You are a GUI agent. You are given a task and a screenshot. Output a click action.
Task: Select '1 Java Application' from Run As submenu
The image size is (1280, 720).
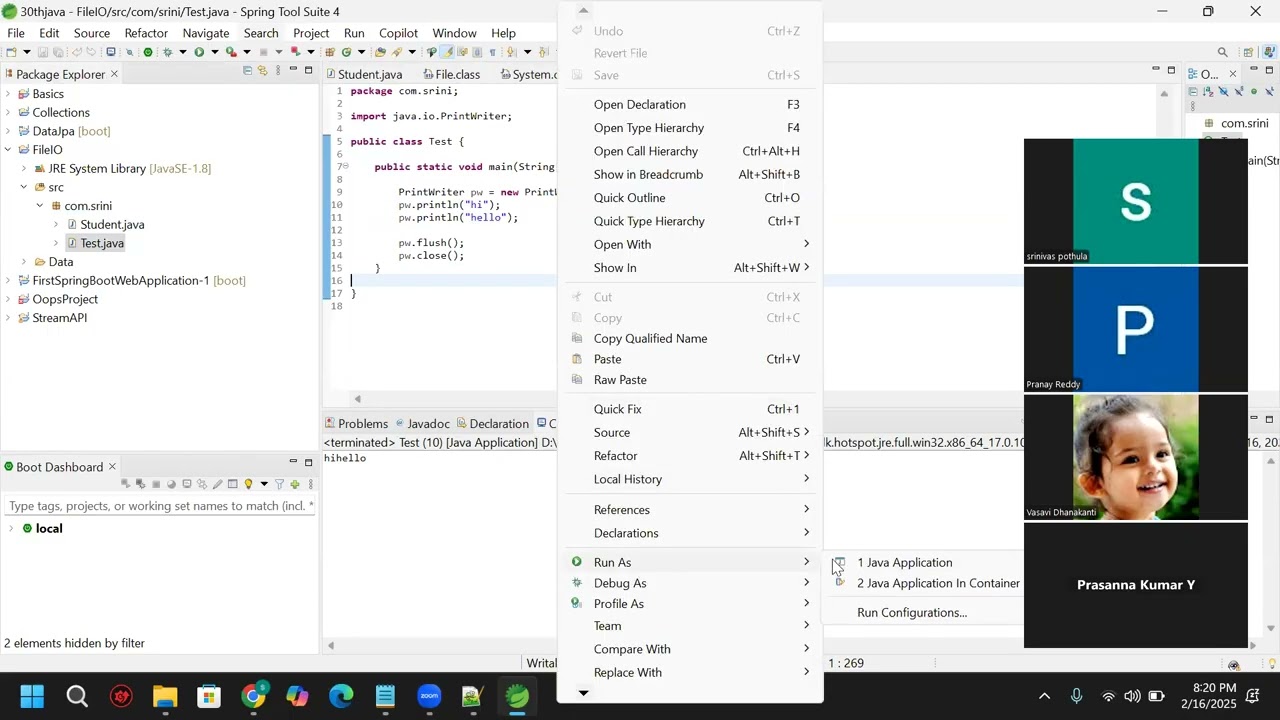coord(904,563)
